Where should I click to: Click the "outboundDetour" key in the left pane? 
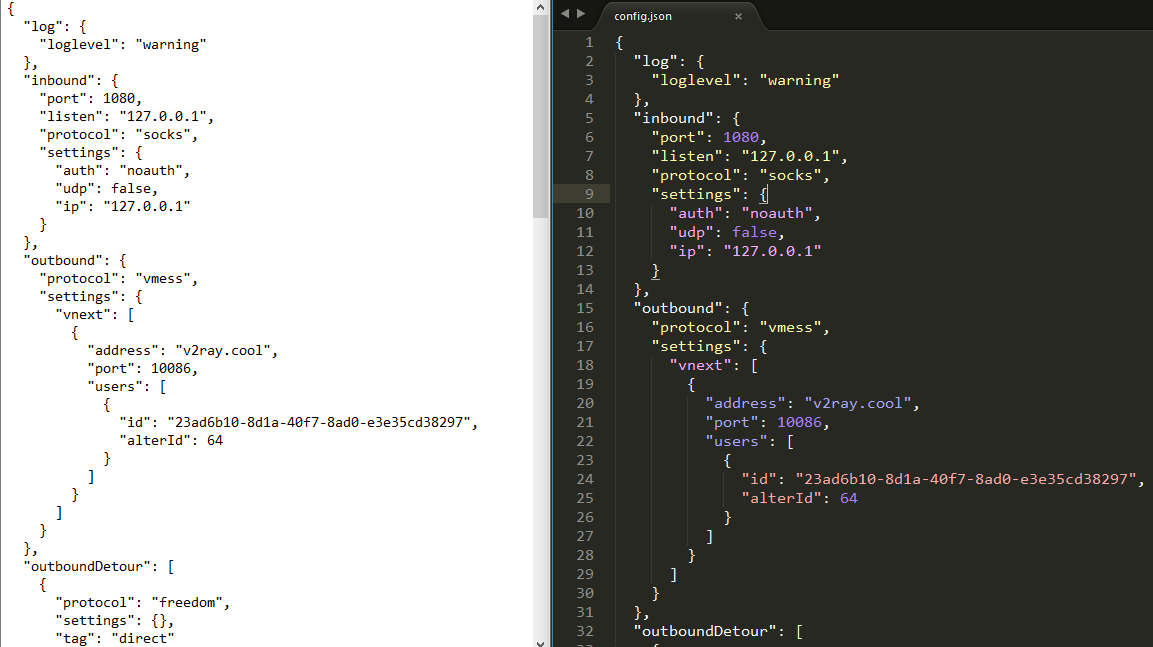(x=91, y=566)
